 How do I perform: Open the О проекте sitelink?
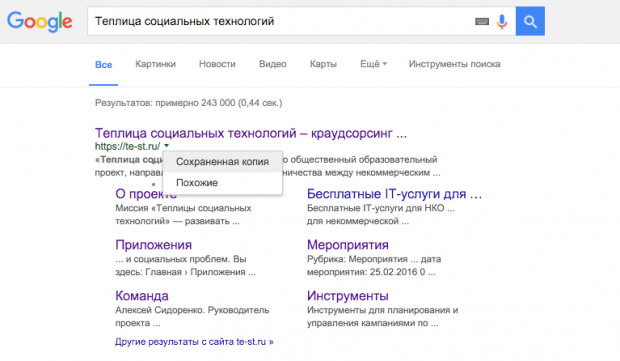pos(146,194)
